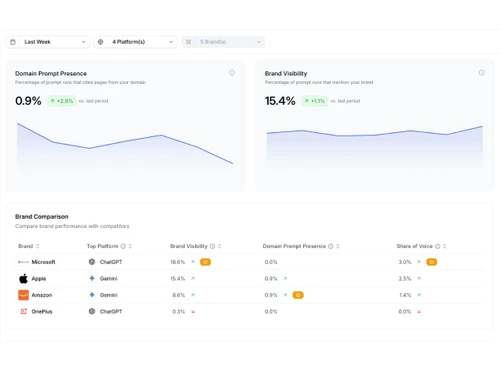The image size is (500, 375).
Task: Select the Microsoft brand row
Action: coord(250,262)
